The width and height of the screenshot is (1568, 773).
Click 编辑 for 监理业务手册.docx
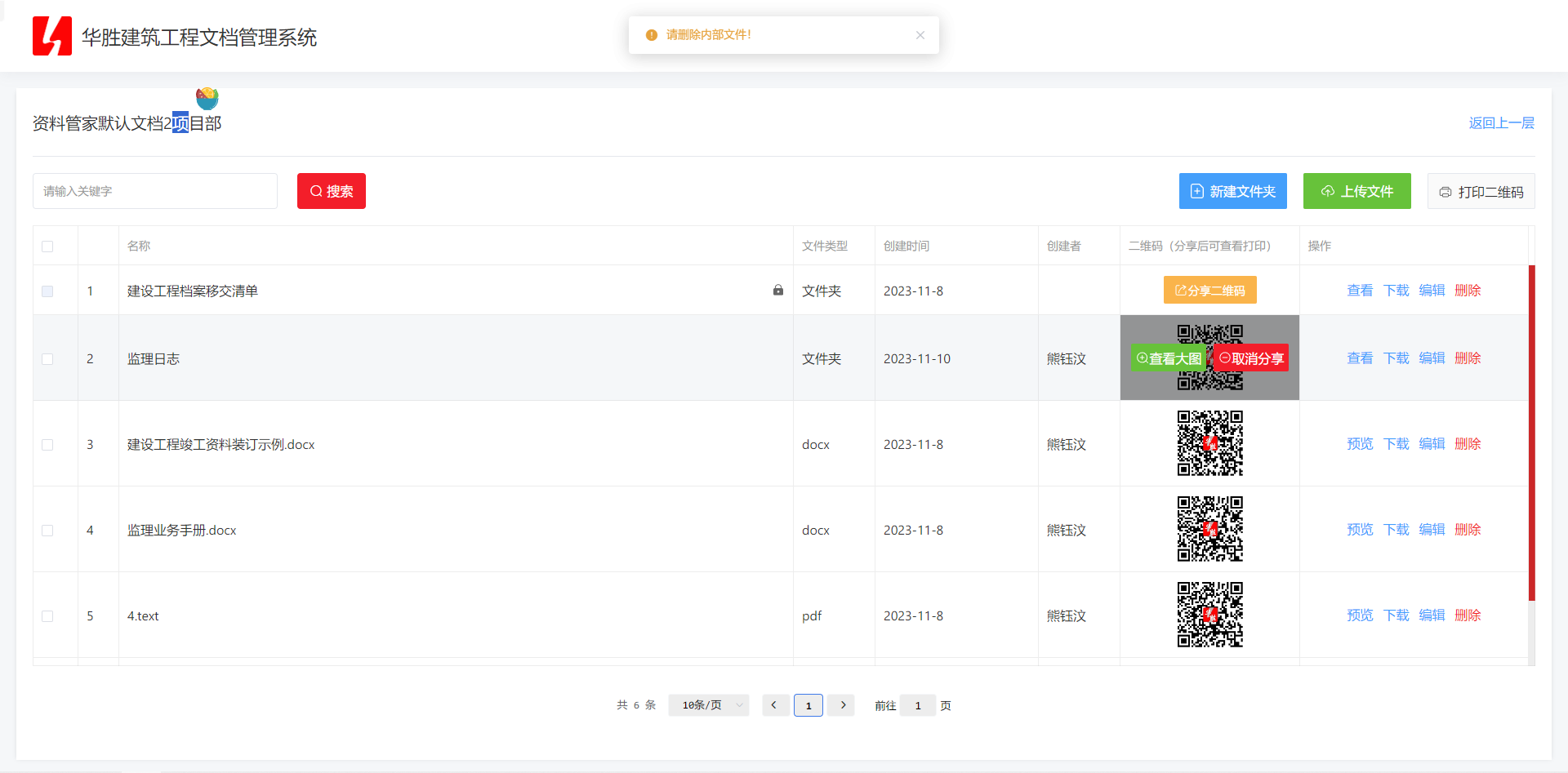[1432, 530]
